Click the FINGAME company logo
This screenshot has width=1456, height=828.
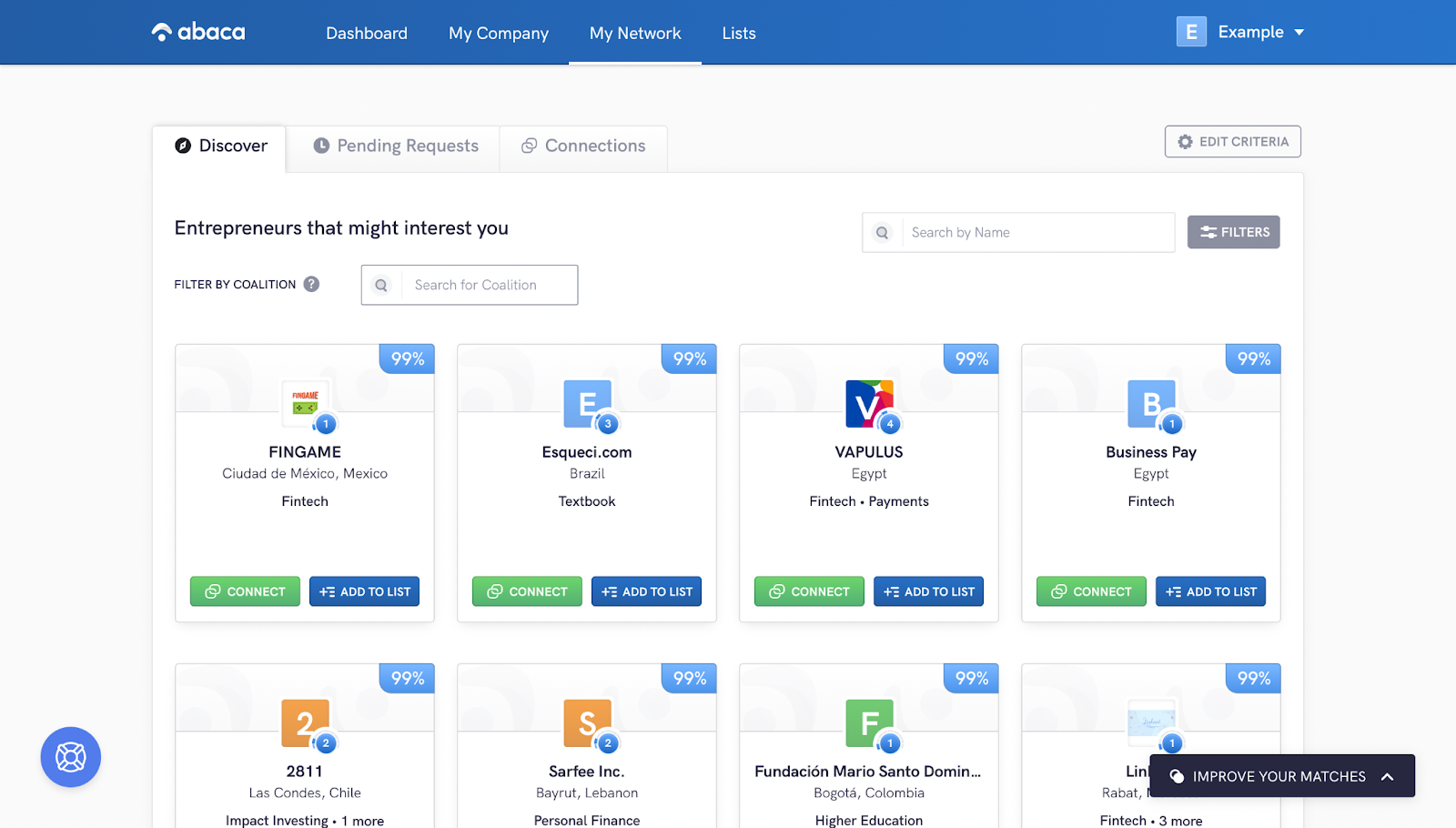305,403
